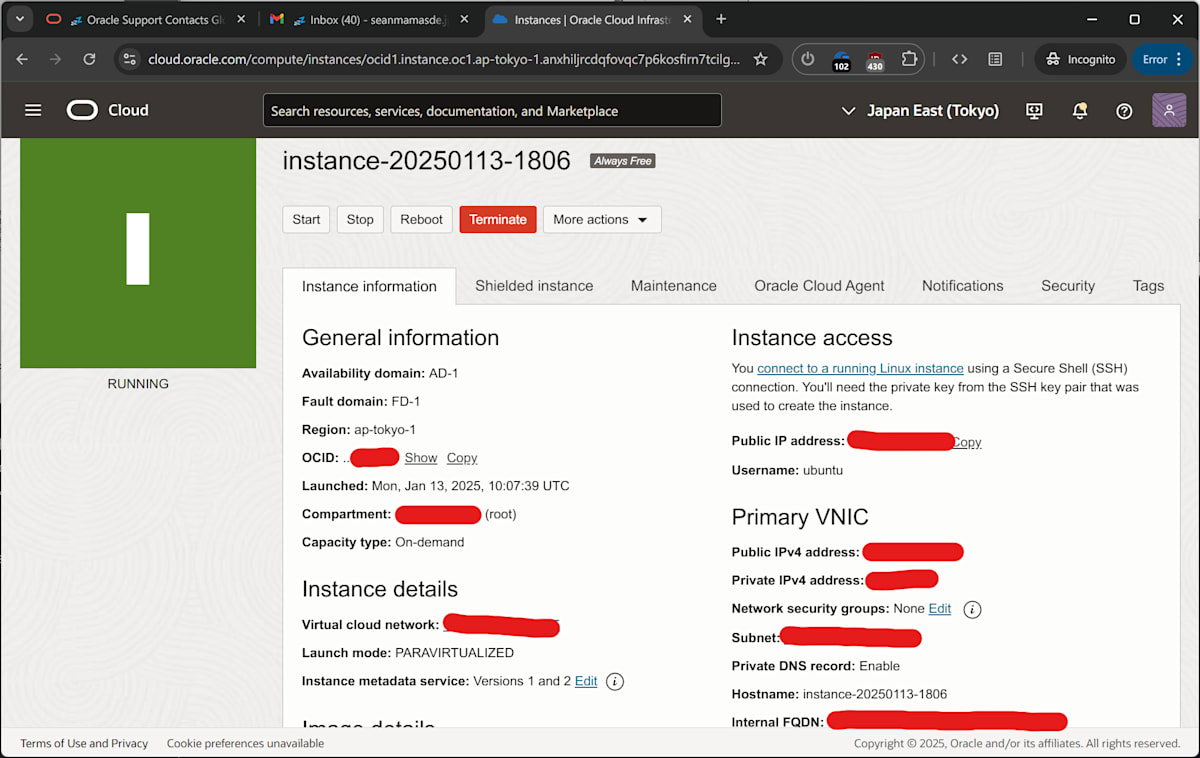Show the full OCID
This screenshot has height=758, width=1200.
click(421, 458)
